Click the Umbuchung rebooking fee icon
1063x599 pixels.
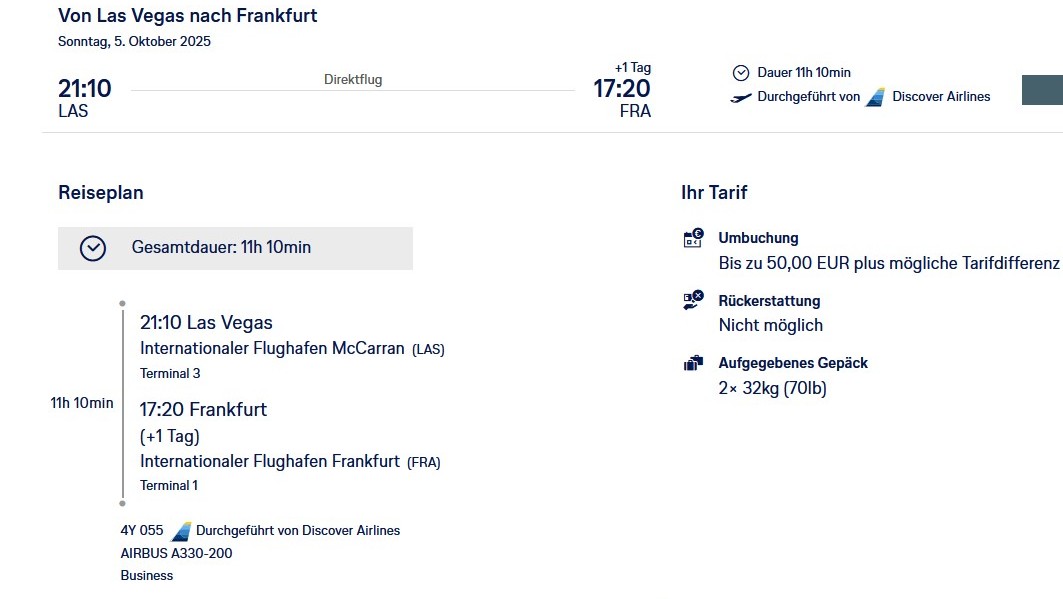pos(693,239)
